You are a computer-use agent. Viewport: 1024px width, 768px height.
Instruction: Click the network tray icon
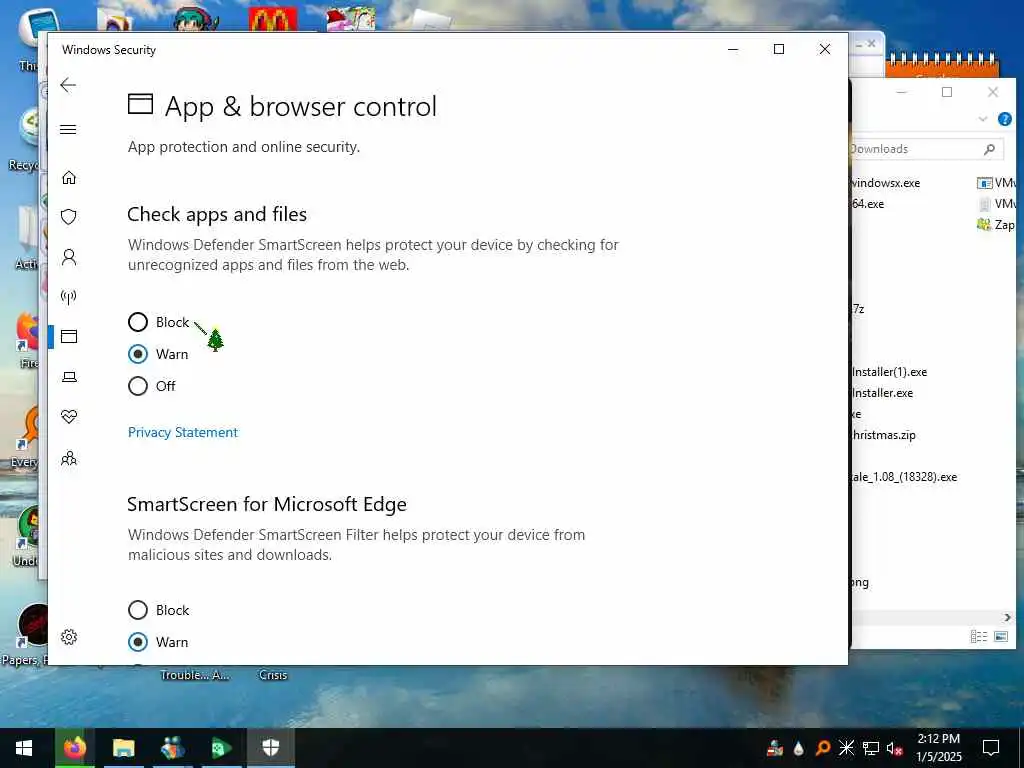point(870,748)
